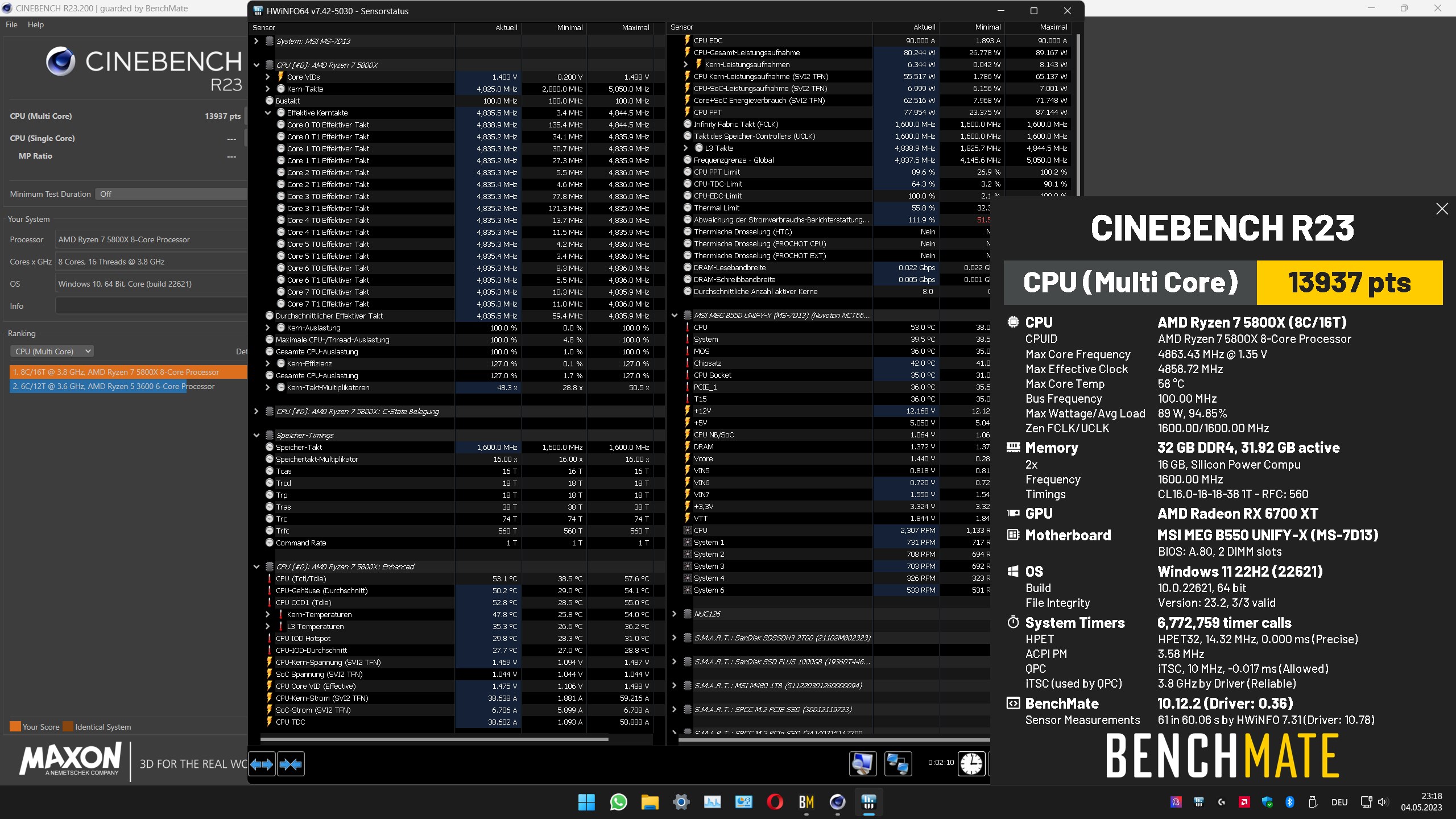Image resolution: width=1456 pixels, height=819 pixels.
Task: Expand the System: MSI MS-7D13 node
Action: coord(257,41)
